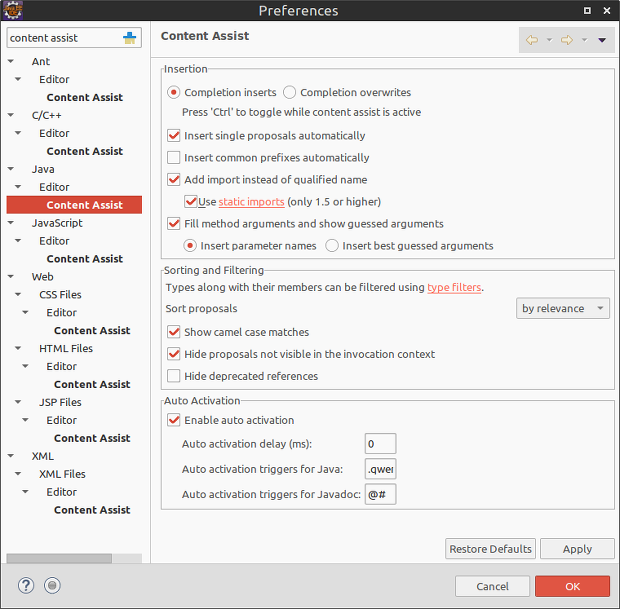Select Completion inserts radio button

point(174,92)
